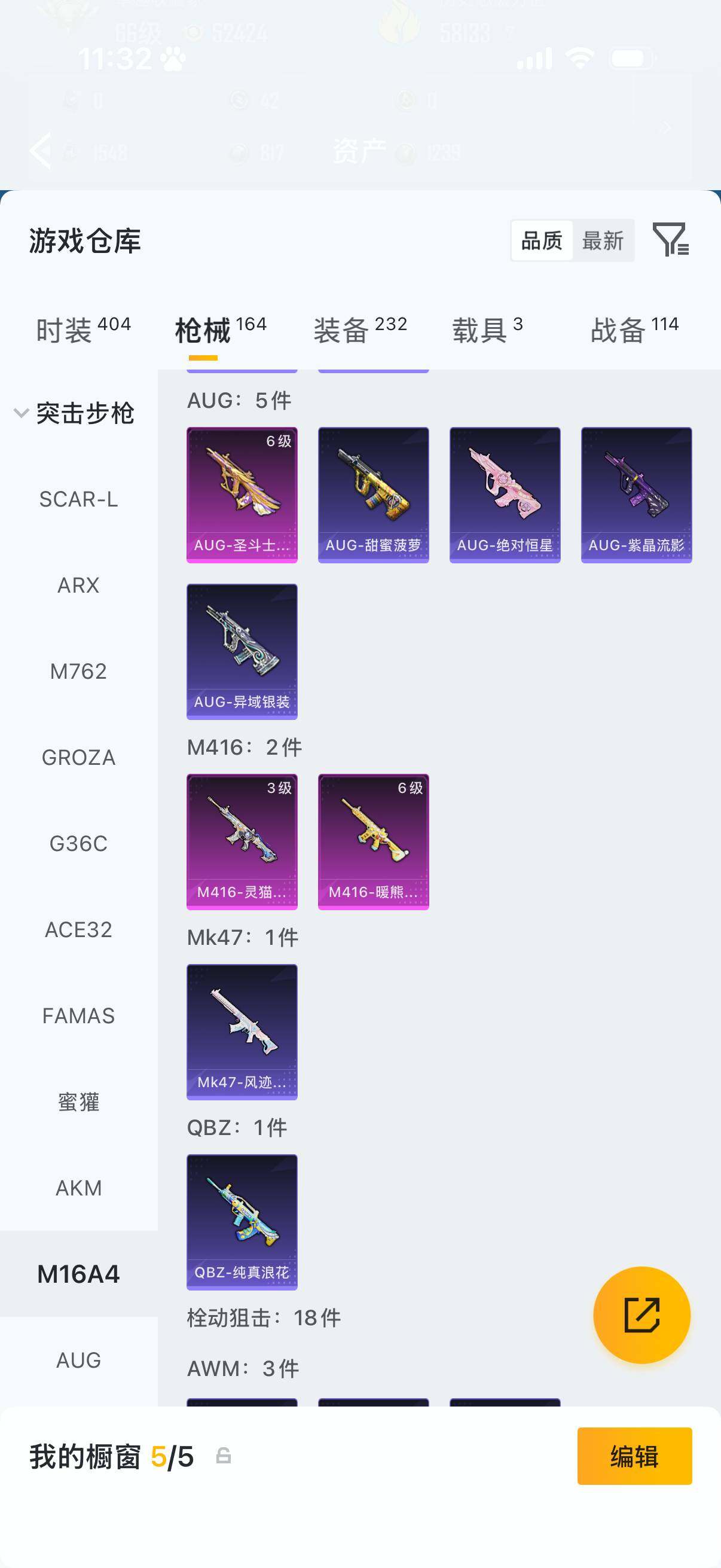Select the AUG-紫晶流影 skin
This screenshot has width=721, height=1568.
coord(637,495)
